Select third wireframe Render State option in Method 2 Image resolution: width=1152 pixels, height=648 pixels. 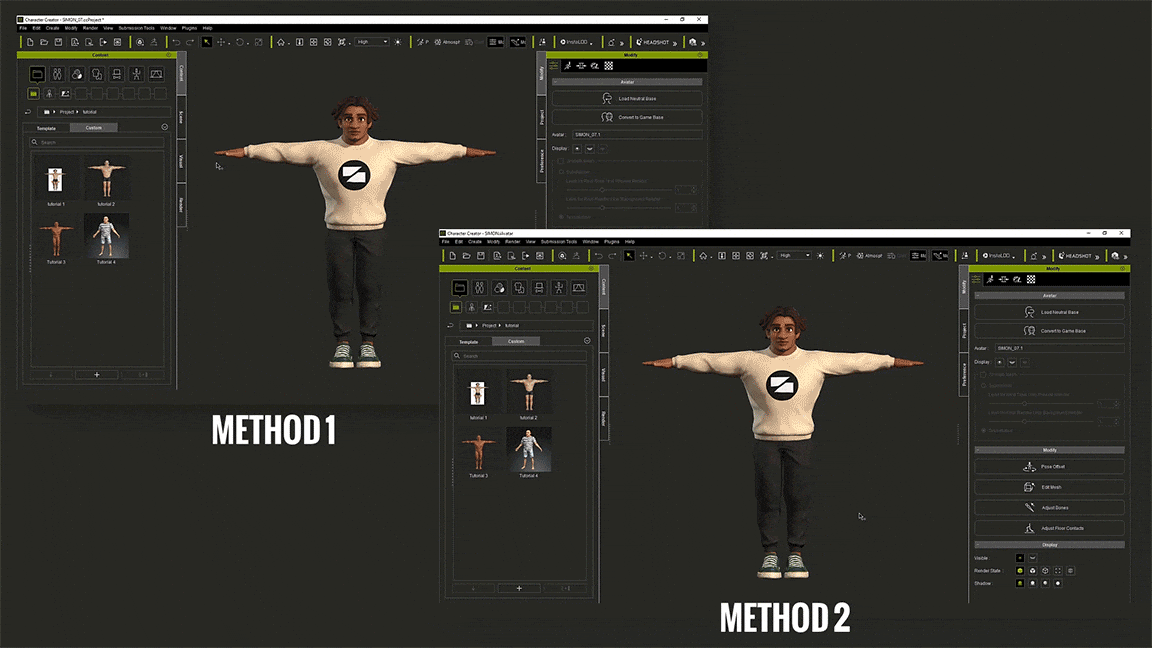pos(1045,571)
